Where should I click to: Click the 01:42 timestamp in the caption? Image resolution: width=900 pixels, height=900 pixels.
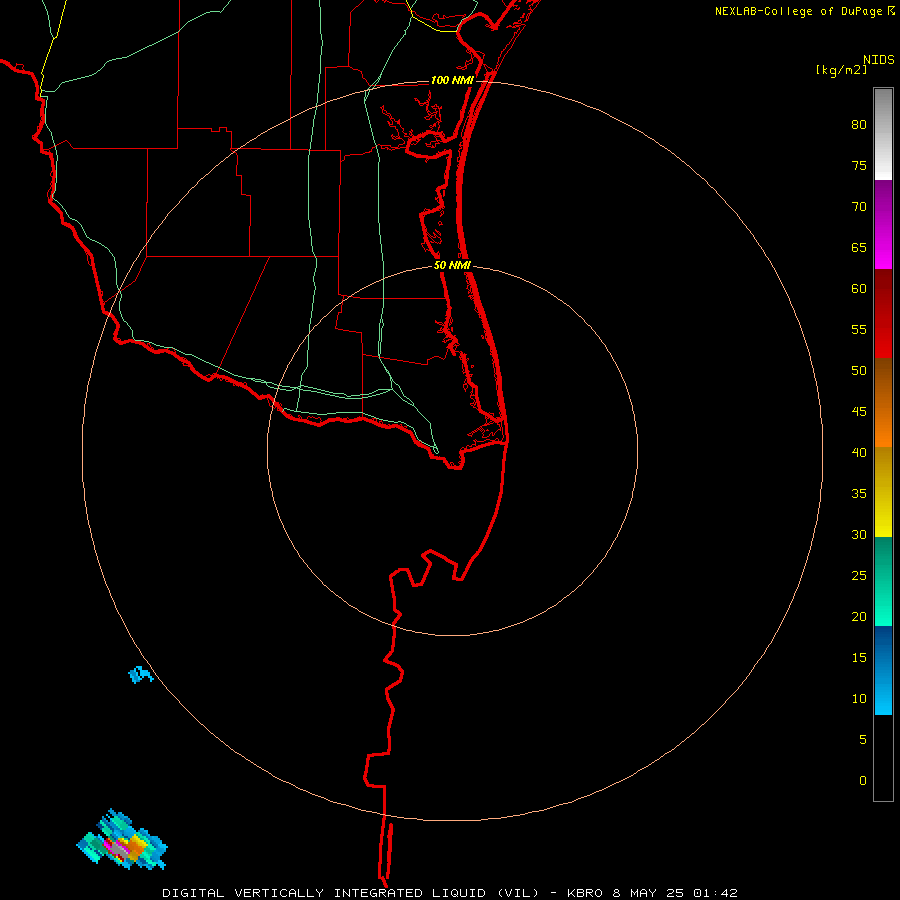715,893
